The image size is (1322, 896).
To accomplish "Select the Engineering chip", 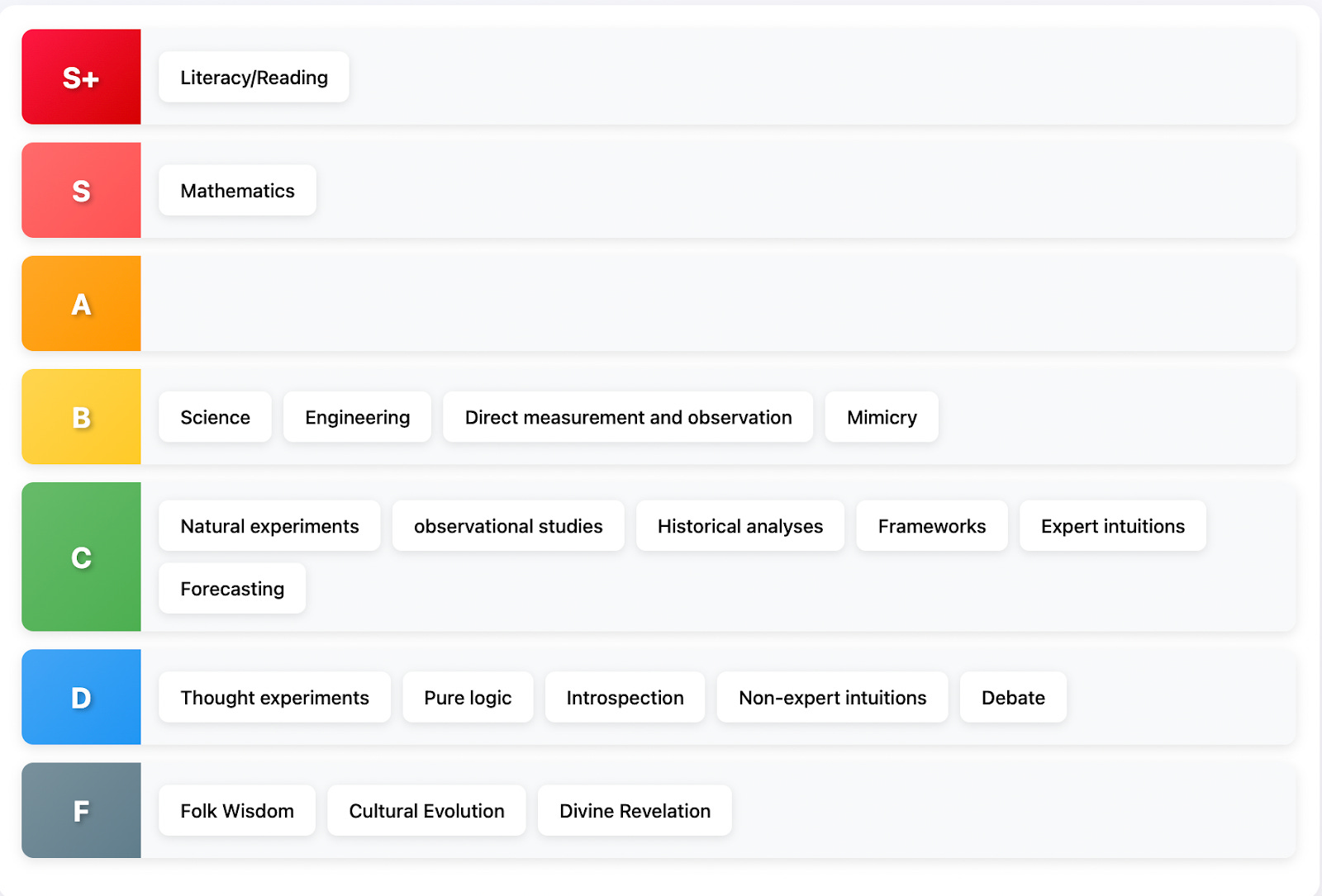I will (x=357, y=418).
